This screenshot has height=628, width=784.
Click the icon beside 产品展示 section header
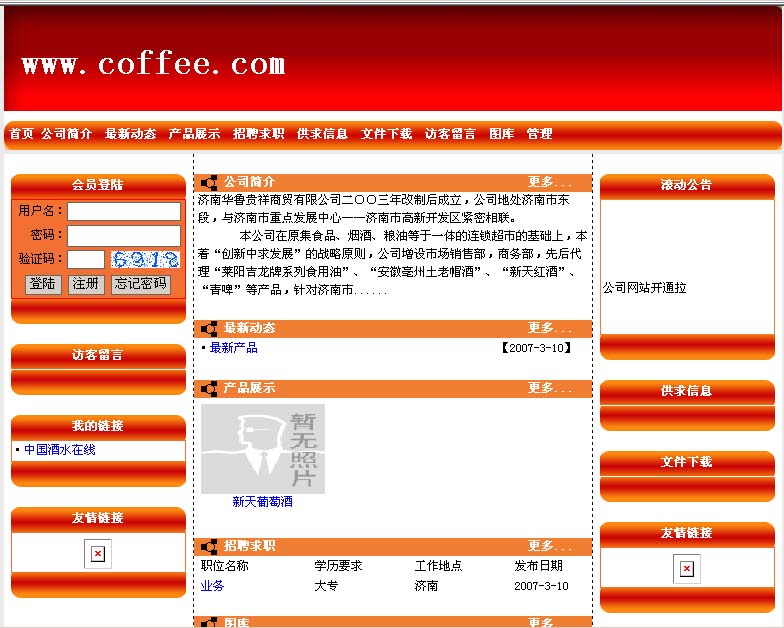[209, 388]
